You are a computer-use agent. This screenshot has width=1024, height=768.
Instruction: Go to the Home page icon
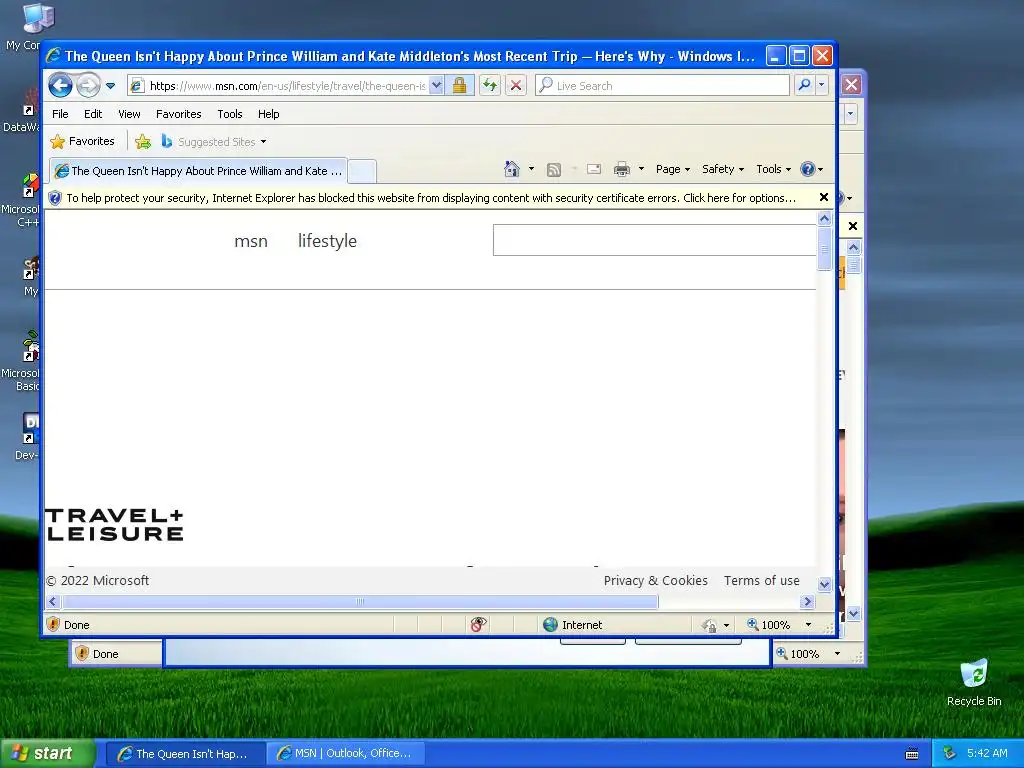pos(511,169)
